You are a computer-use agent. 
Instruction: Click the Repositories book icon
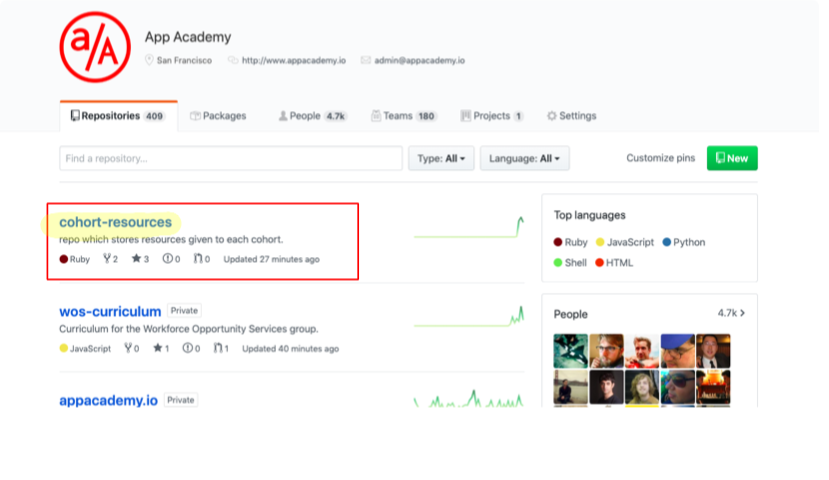75,115
